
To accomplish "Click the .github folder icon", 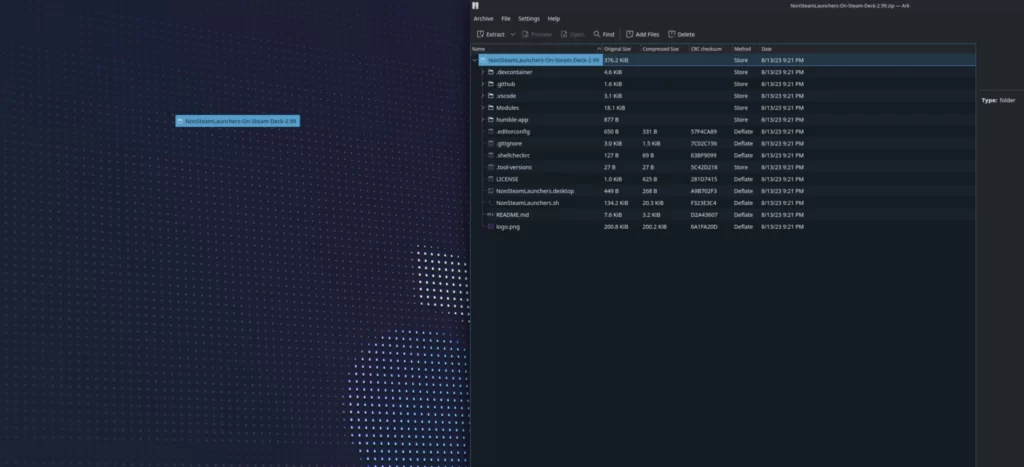I will click(x=490, y=84).
